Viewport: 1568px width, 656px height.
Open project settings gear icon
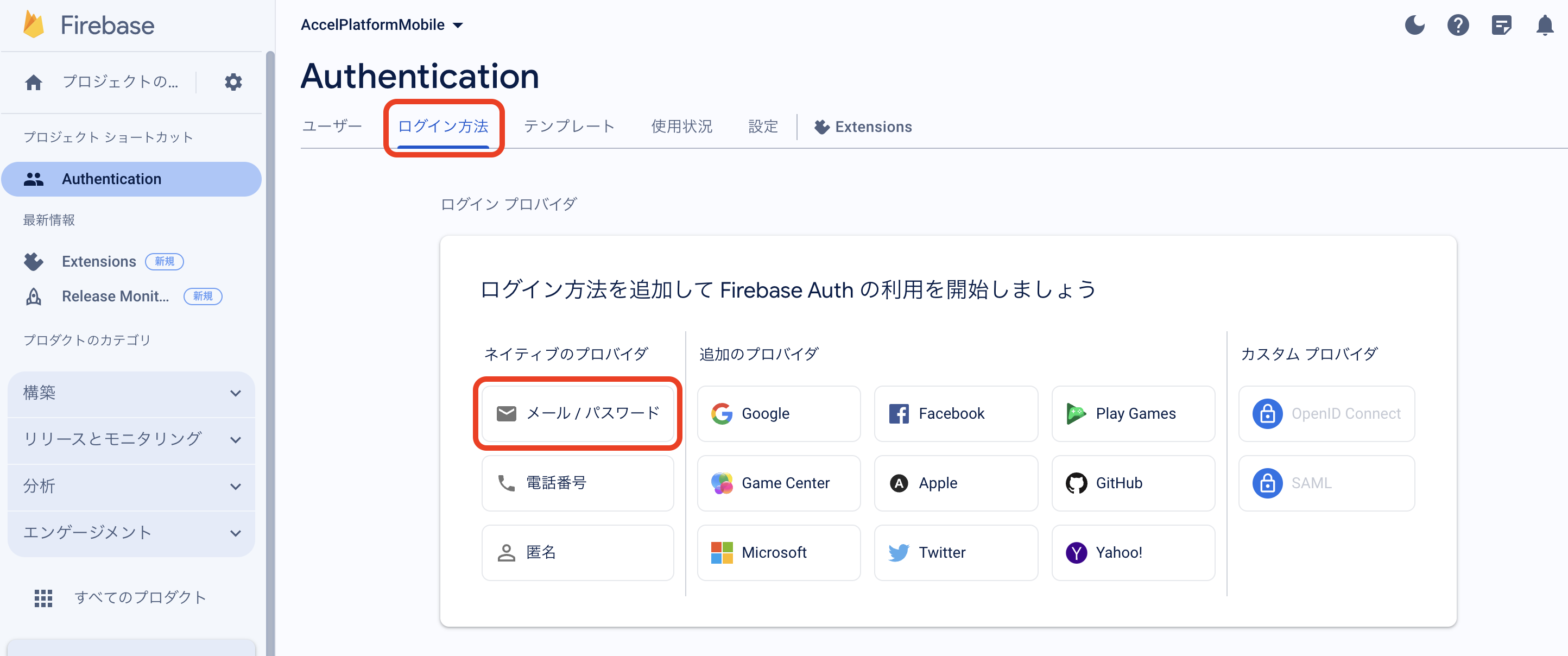tap(233, 81)
